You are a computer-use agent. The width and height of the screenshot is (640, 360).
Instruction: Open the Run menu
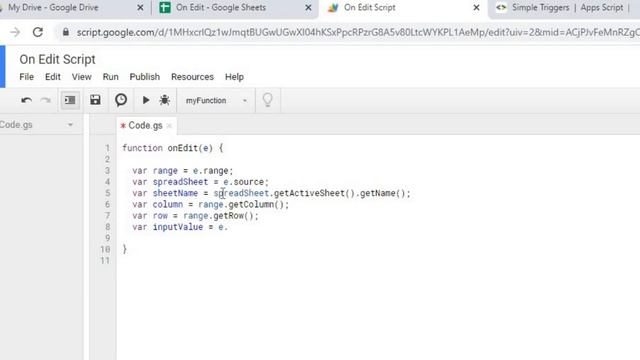[111, 77]
